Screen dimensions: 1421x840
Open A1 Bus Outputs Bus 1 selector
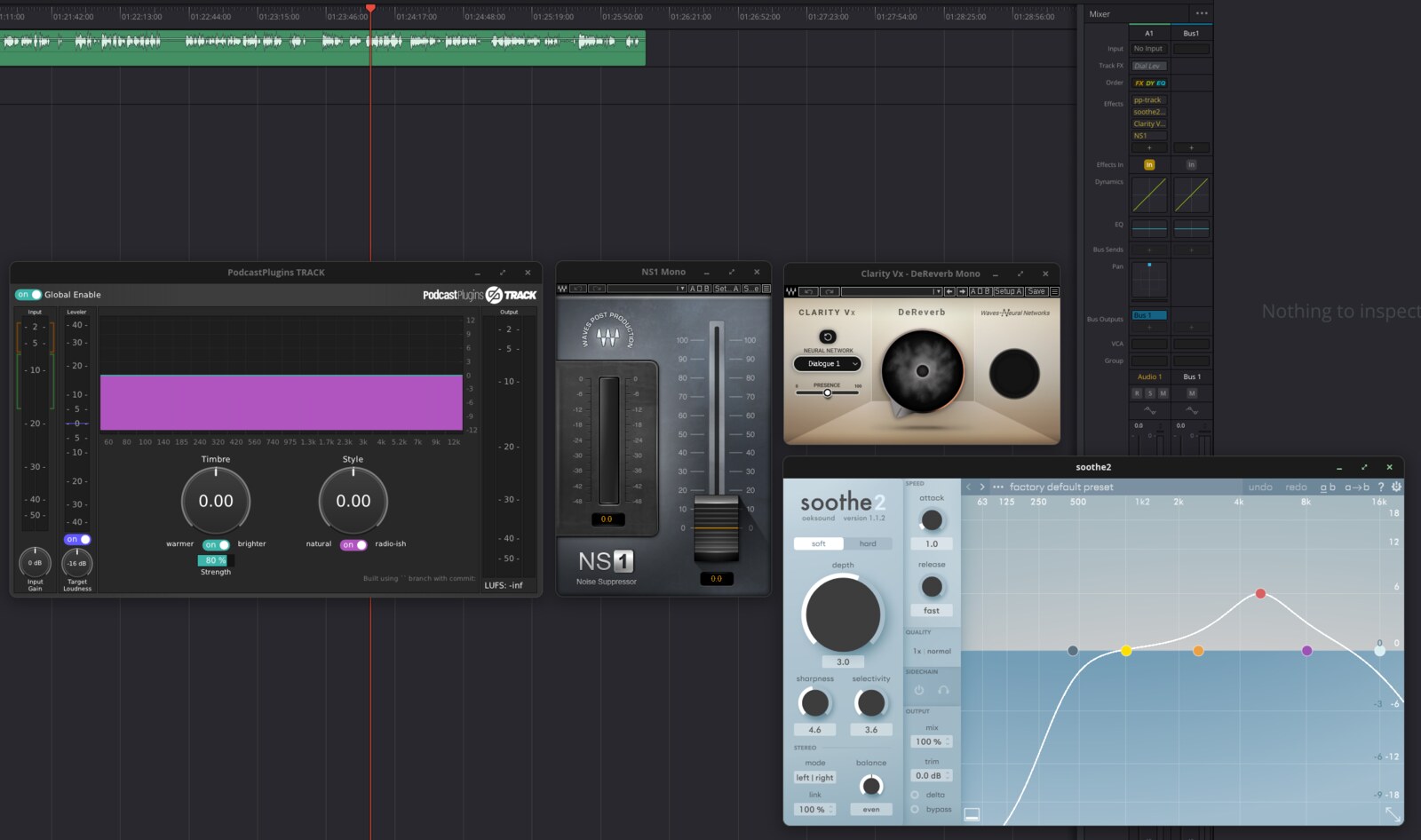pyautogui.click(x=1149, y=315)
